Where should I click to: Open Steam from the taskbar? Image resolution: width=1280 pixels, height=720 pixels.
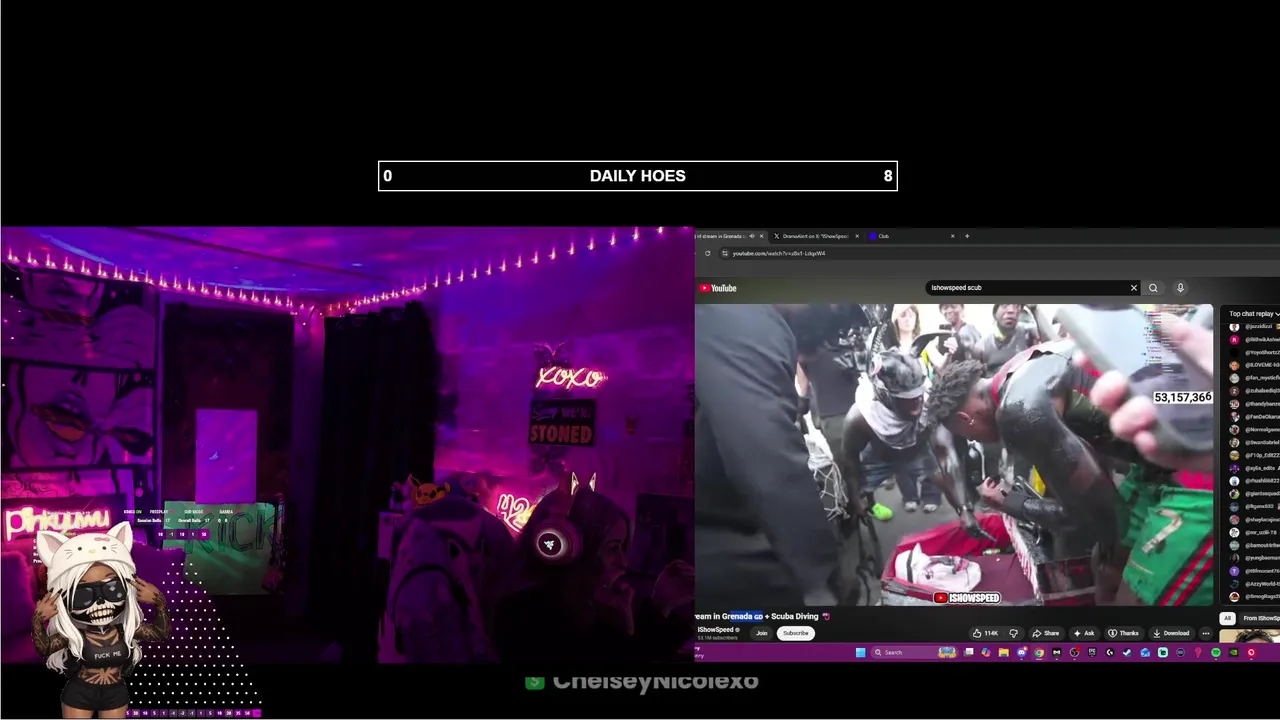1127,653
